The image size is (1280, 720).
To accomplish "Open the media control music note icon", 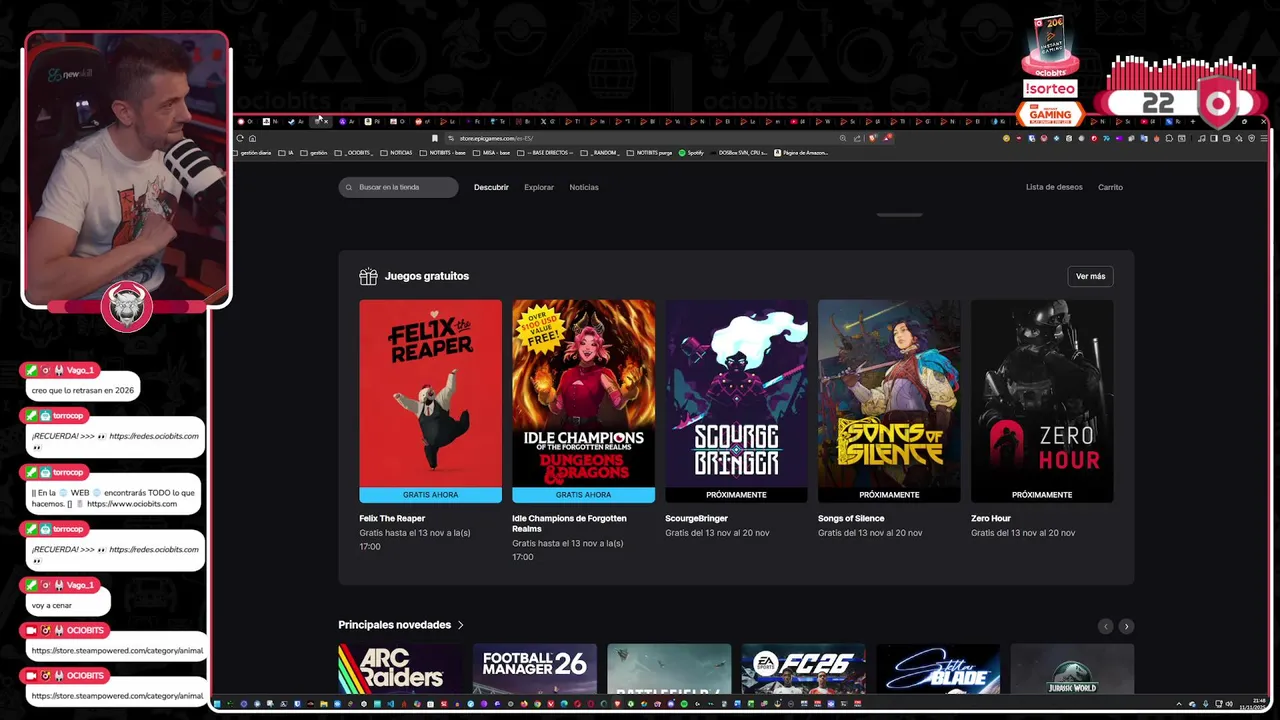I will pos(1201,138).
